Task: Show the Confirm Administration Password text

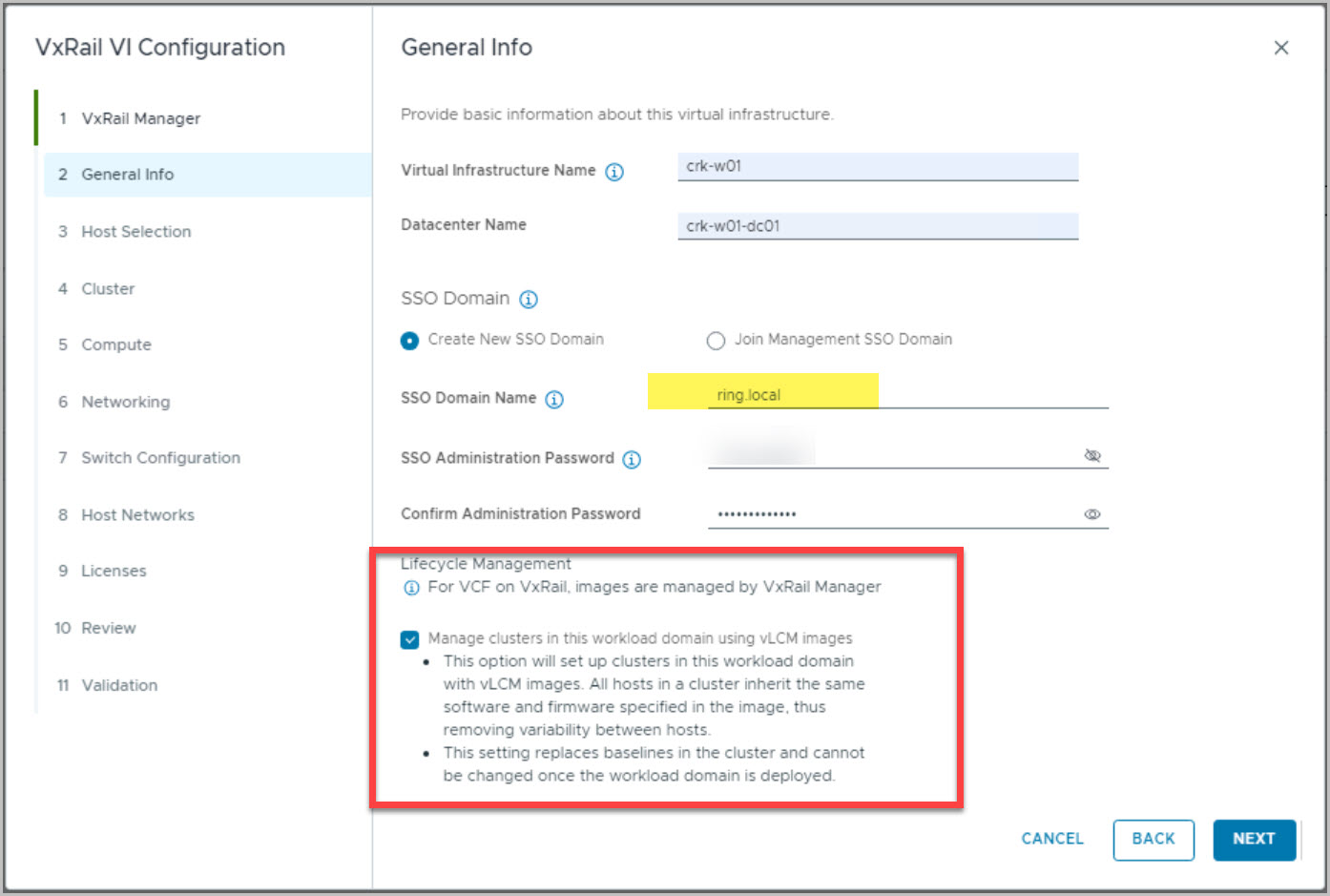Action: pos(1092,514)
